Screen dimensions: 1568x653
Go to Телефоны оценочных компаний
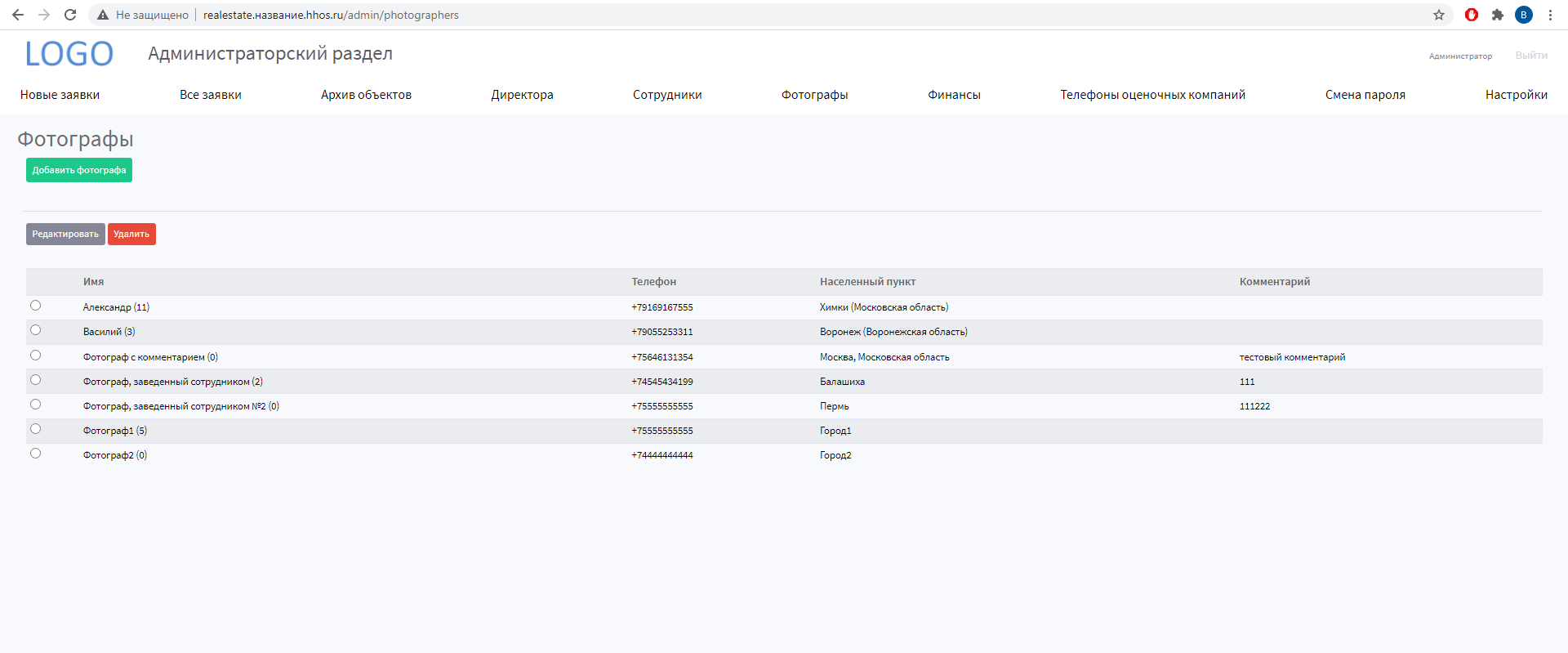[x=1153, y=95]
